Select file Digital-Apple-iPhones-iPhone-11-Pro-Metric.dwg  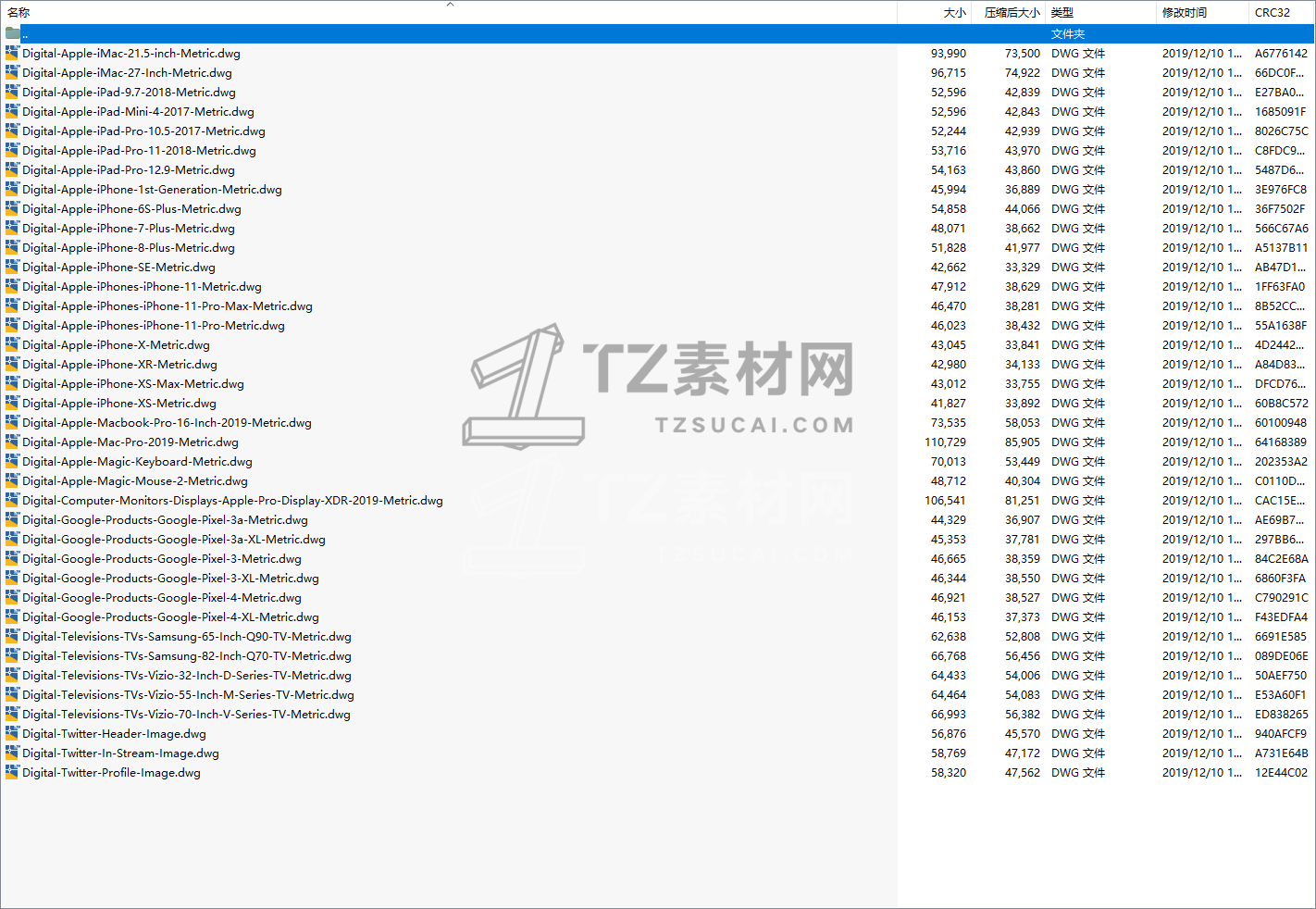(x=154, y=326)
